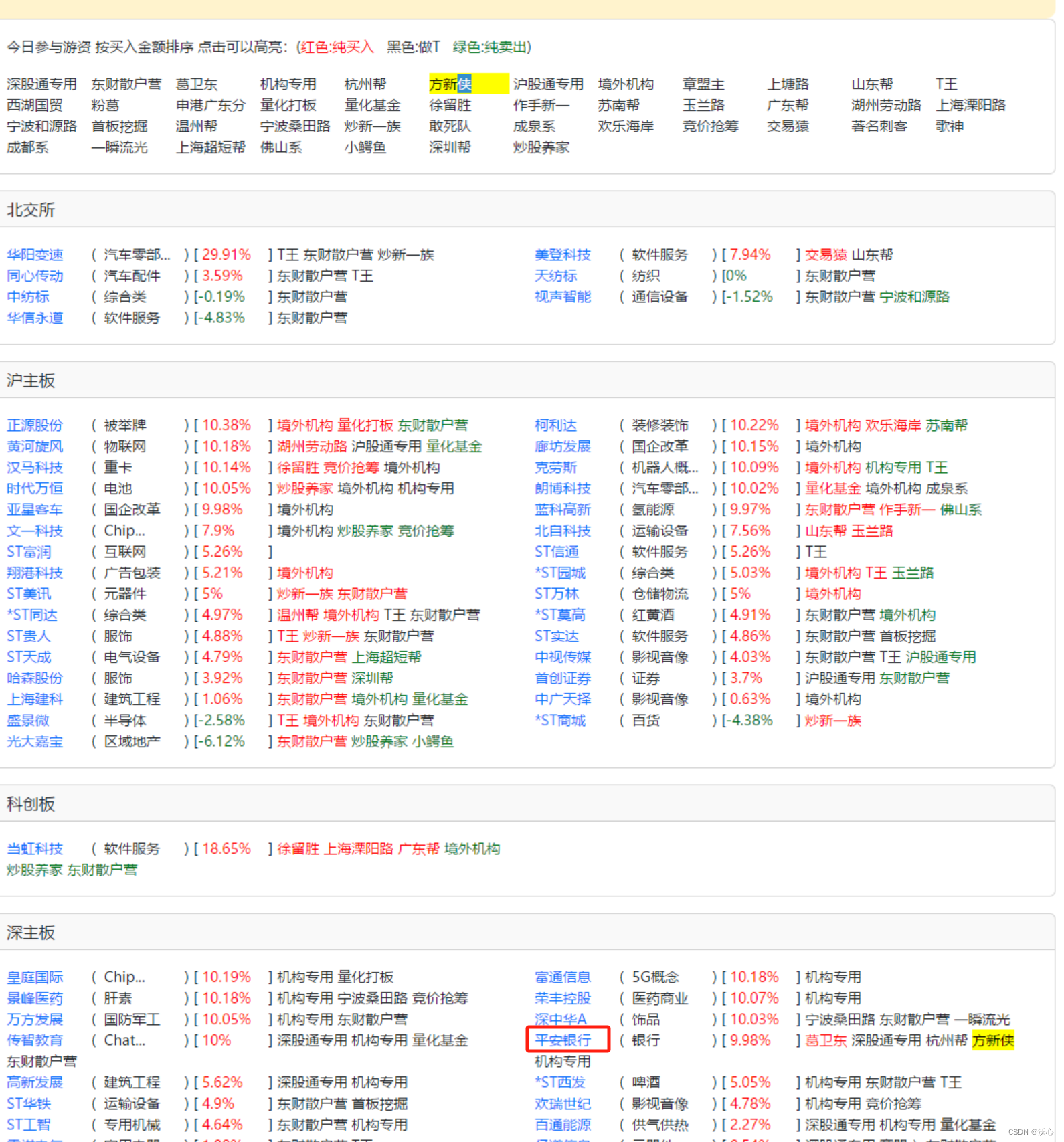Select 章盟主 in the top trader list
This screenshot has height=1142, width=1064.
click(703, 84)
